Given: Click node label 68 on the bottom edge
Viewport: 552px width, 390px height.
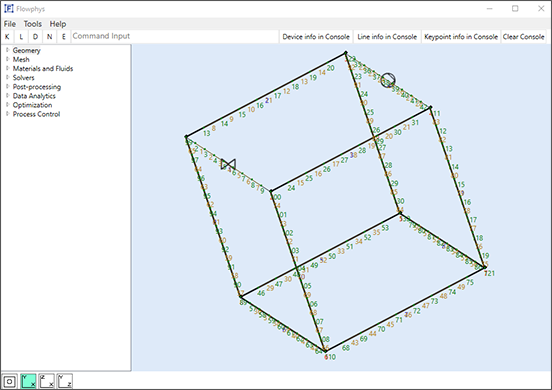Looking at the screenshot, I should coord(346,348).
